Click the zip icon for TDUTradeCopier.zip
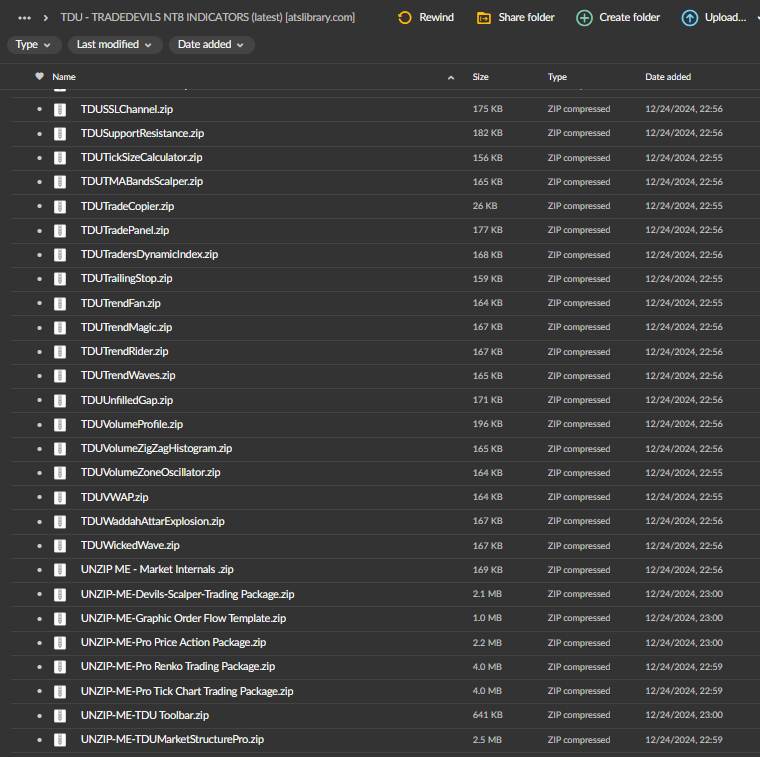760x757 pixels. 60,206
